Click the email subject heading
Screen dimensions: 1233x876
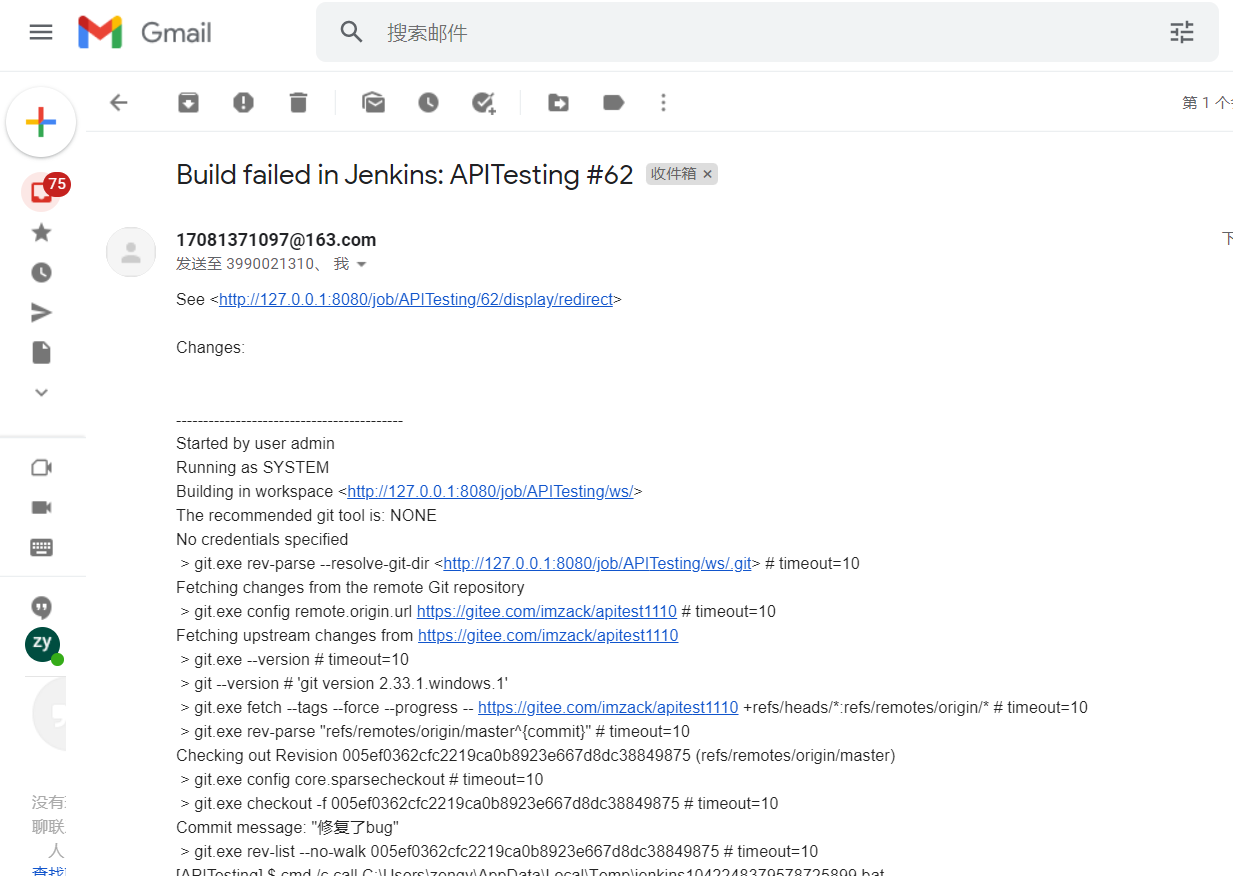[x=405, y=175]
